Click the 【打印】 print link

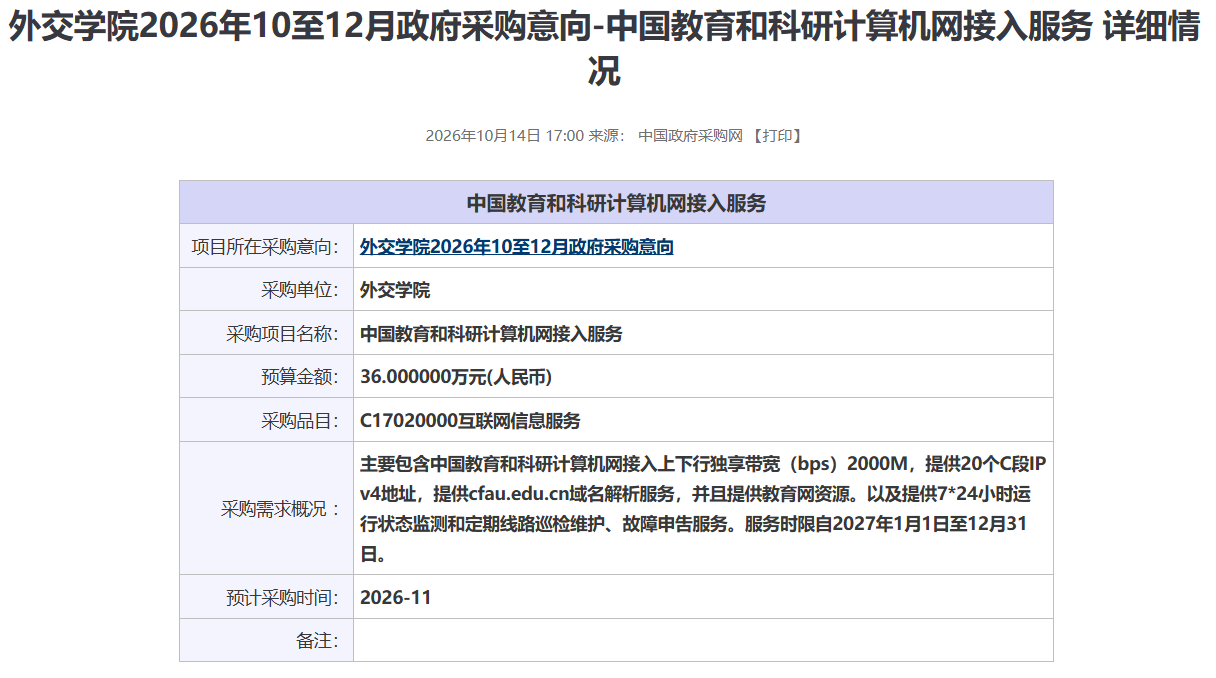tap(778, 136)
